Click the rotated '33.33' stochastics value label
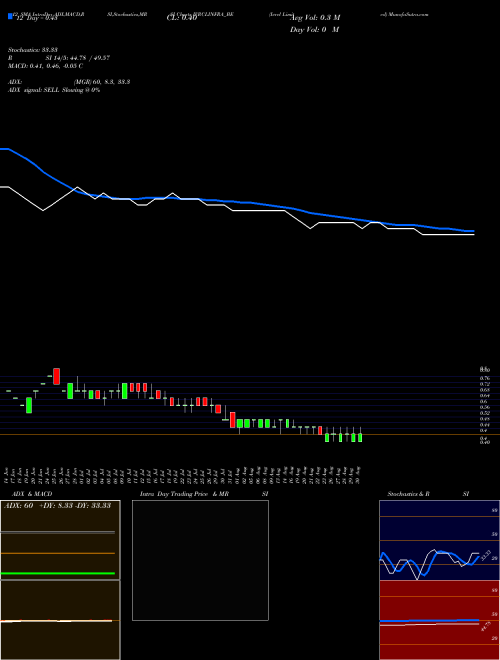Screen dimensions: 500x660 (485, 555)
